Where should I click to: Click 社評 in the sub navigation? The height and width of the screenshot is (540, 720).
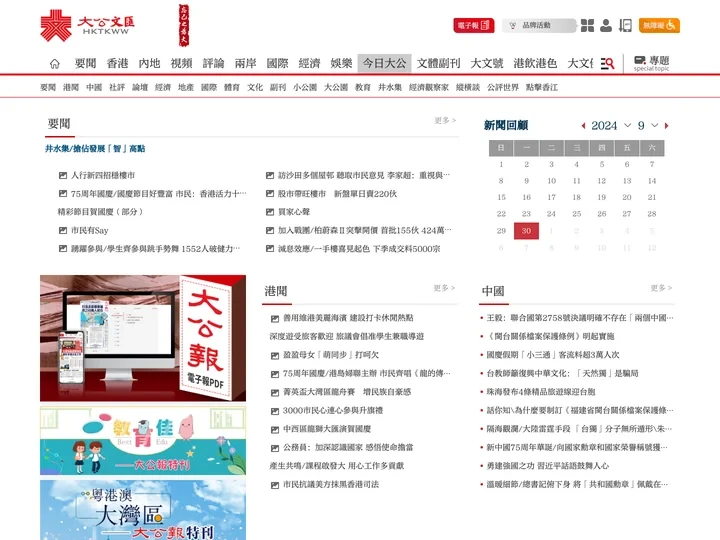117,87
